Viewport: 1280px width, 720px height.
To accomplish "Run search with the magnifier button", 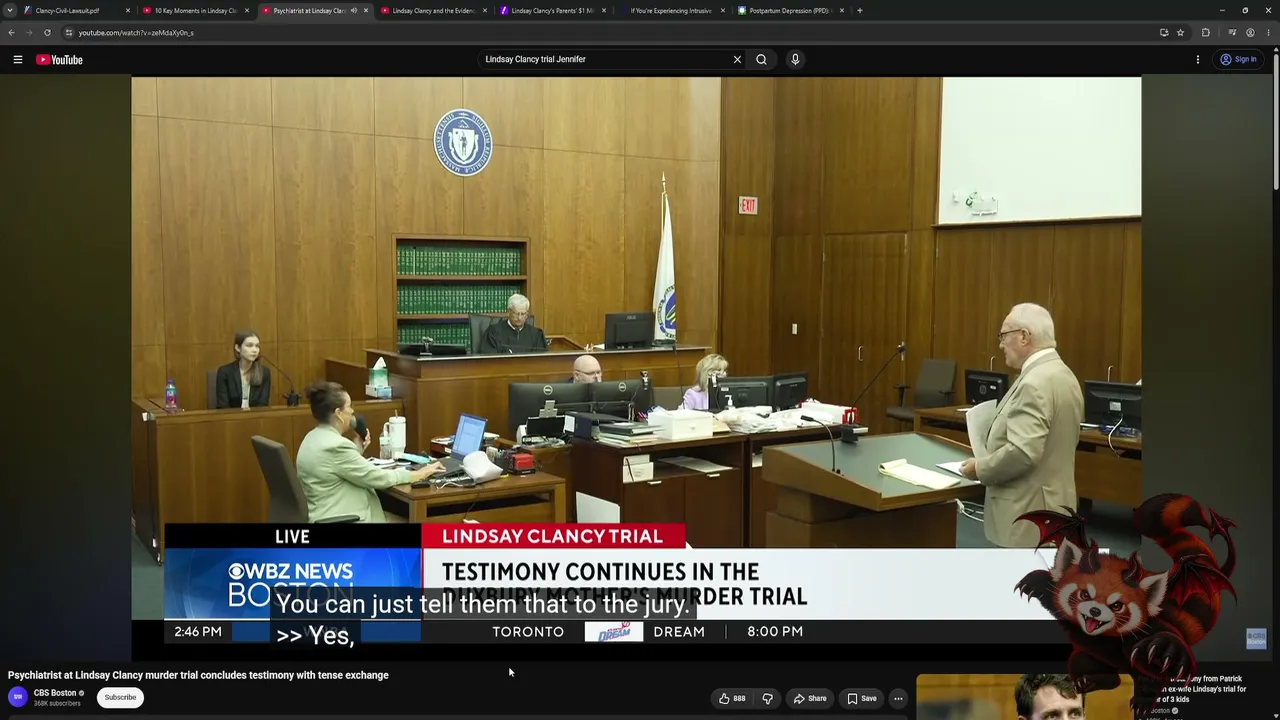I will (761, 59).
